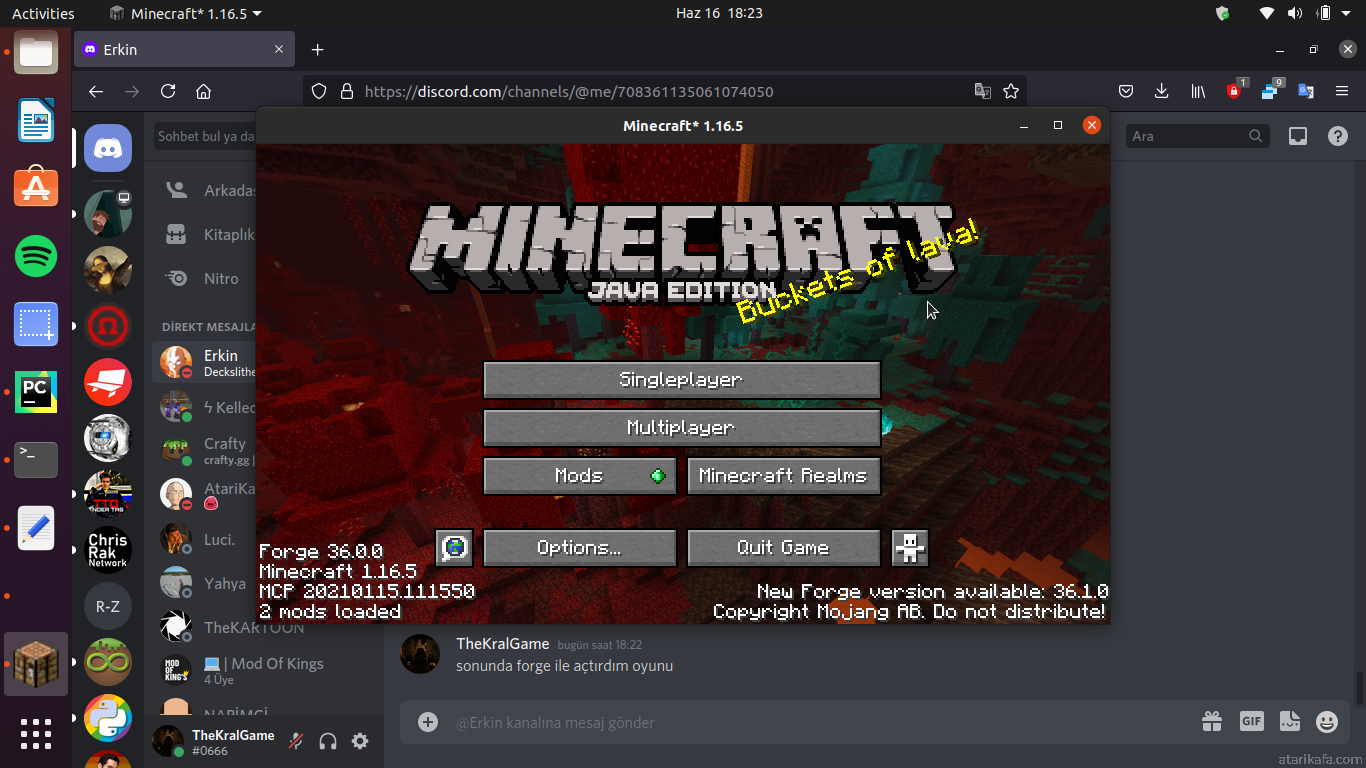Open Discord user settings gear
This screenshot has width=1366, height=768.
pyautogui.click(x=360, y=741)
